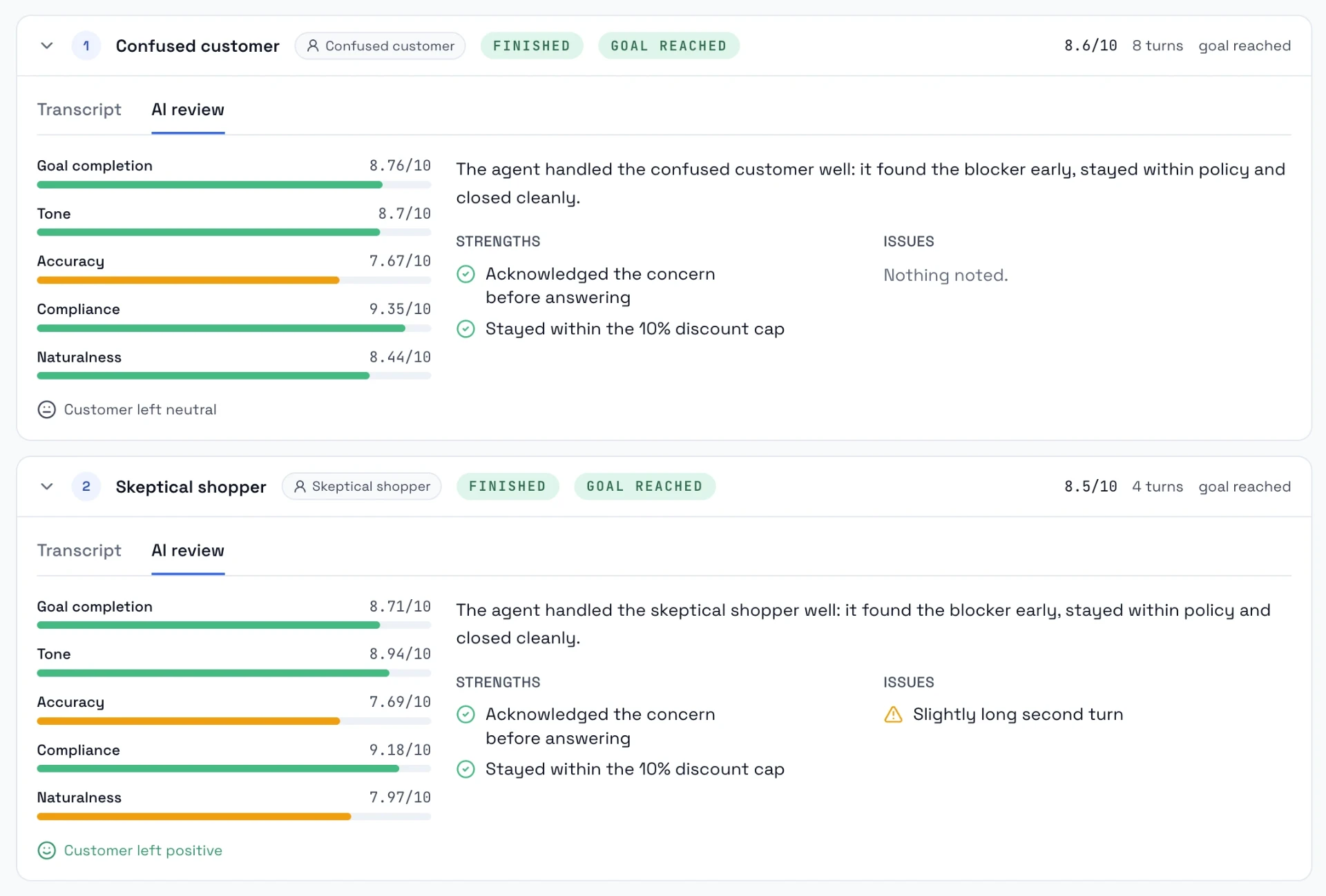The height and width of the screenshot is (896, 1326).
Task: Click the 9.18/10 Compliance score value
Action: click(x=400, y=750)
